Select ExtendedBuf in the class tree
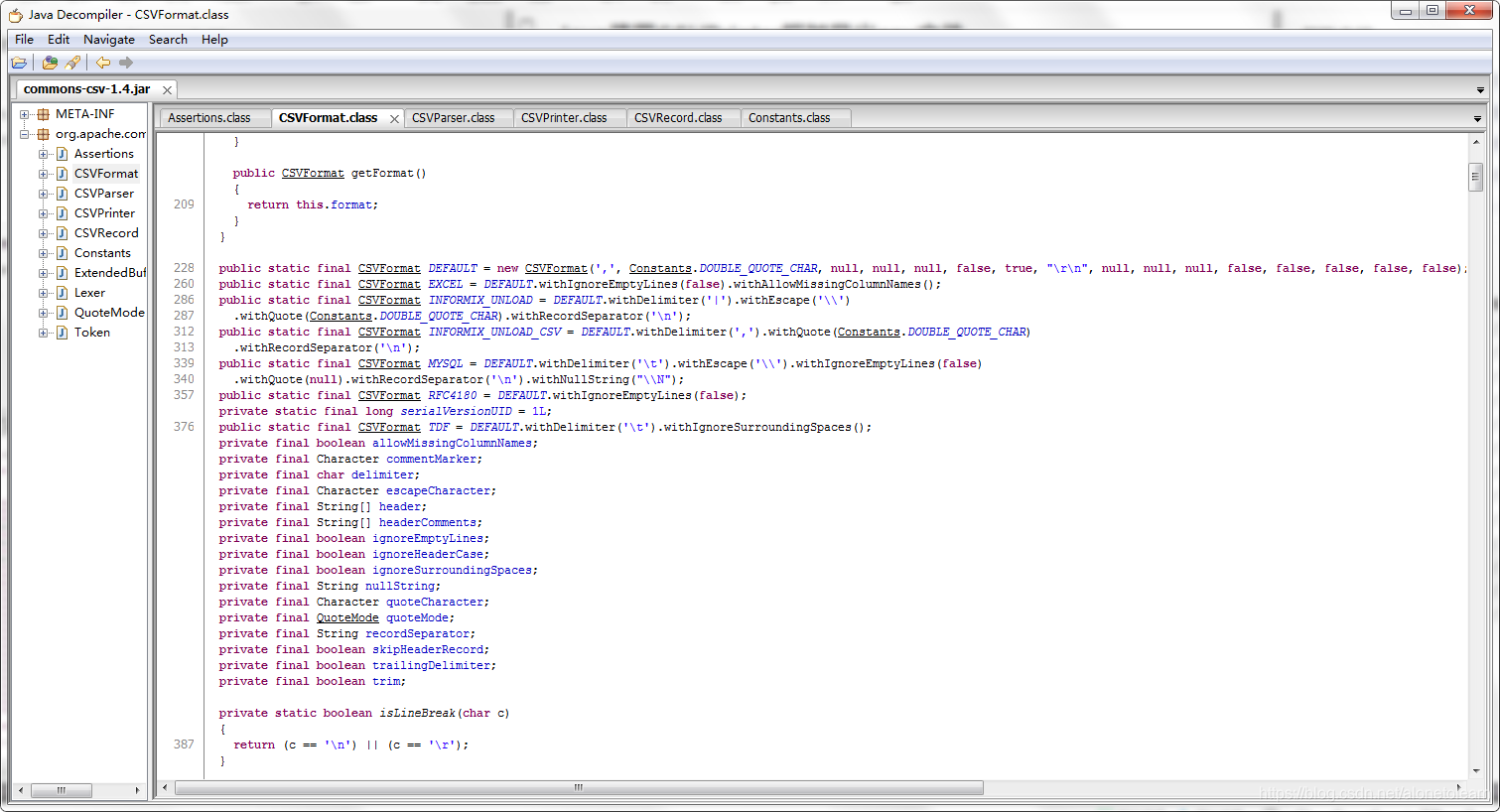The width and height of the screenshot is (1500, 812). click(x=109, y=273)
